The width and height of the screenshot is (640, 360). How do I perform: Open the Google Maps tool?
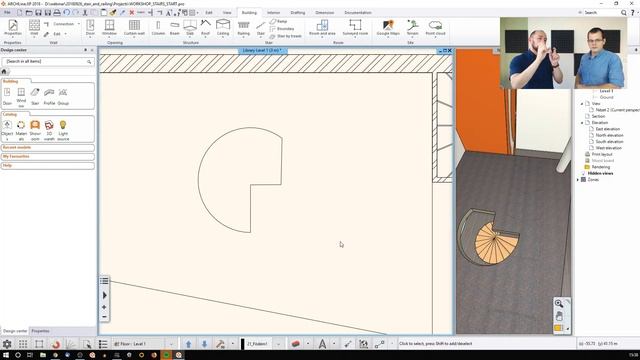[x=388, y=28]
